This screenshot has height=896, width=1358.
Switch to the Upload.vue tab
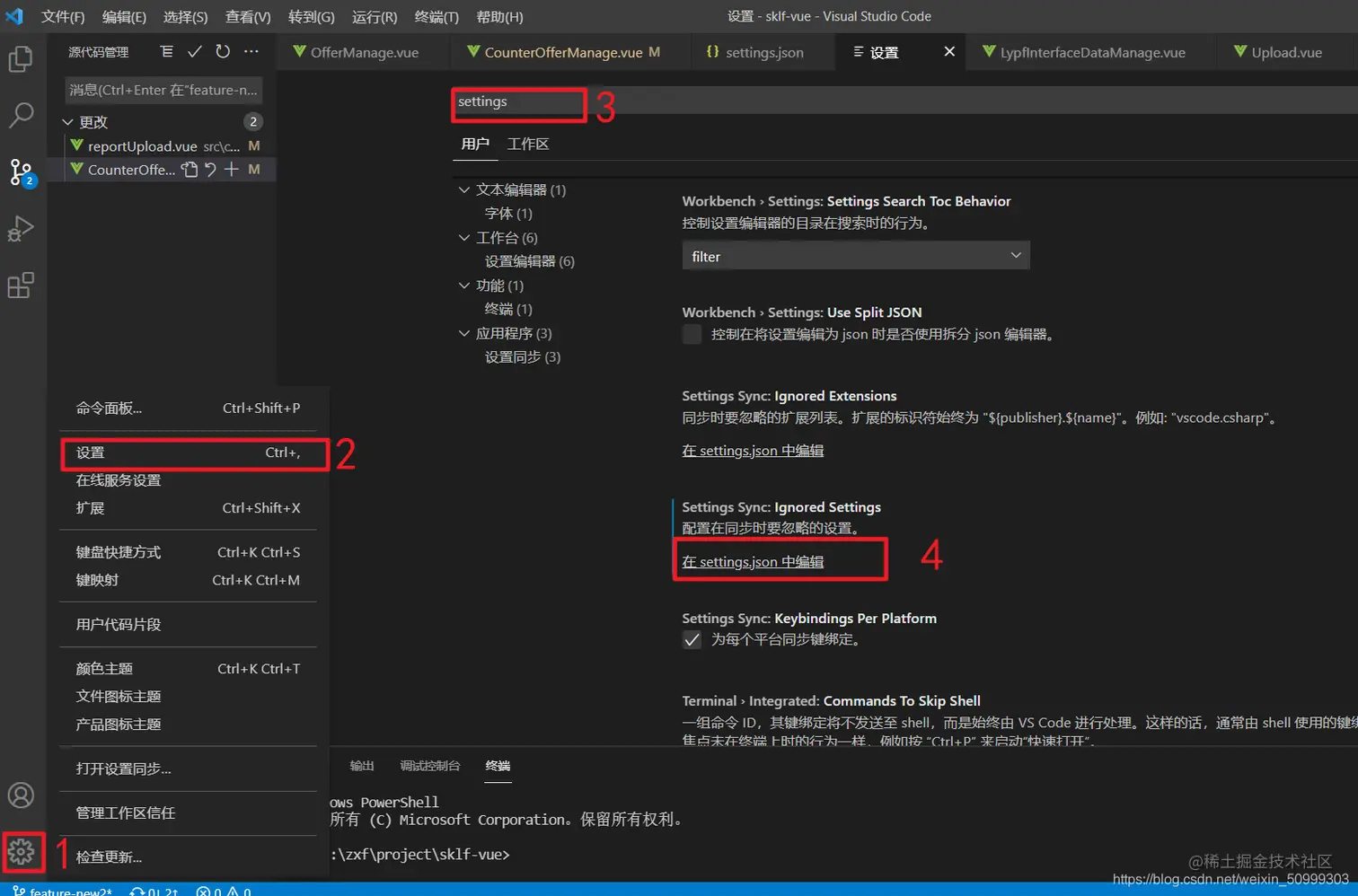tap(1286, 52)
